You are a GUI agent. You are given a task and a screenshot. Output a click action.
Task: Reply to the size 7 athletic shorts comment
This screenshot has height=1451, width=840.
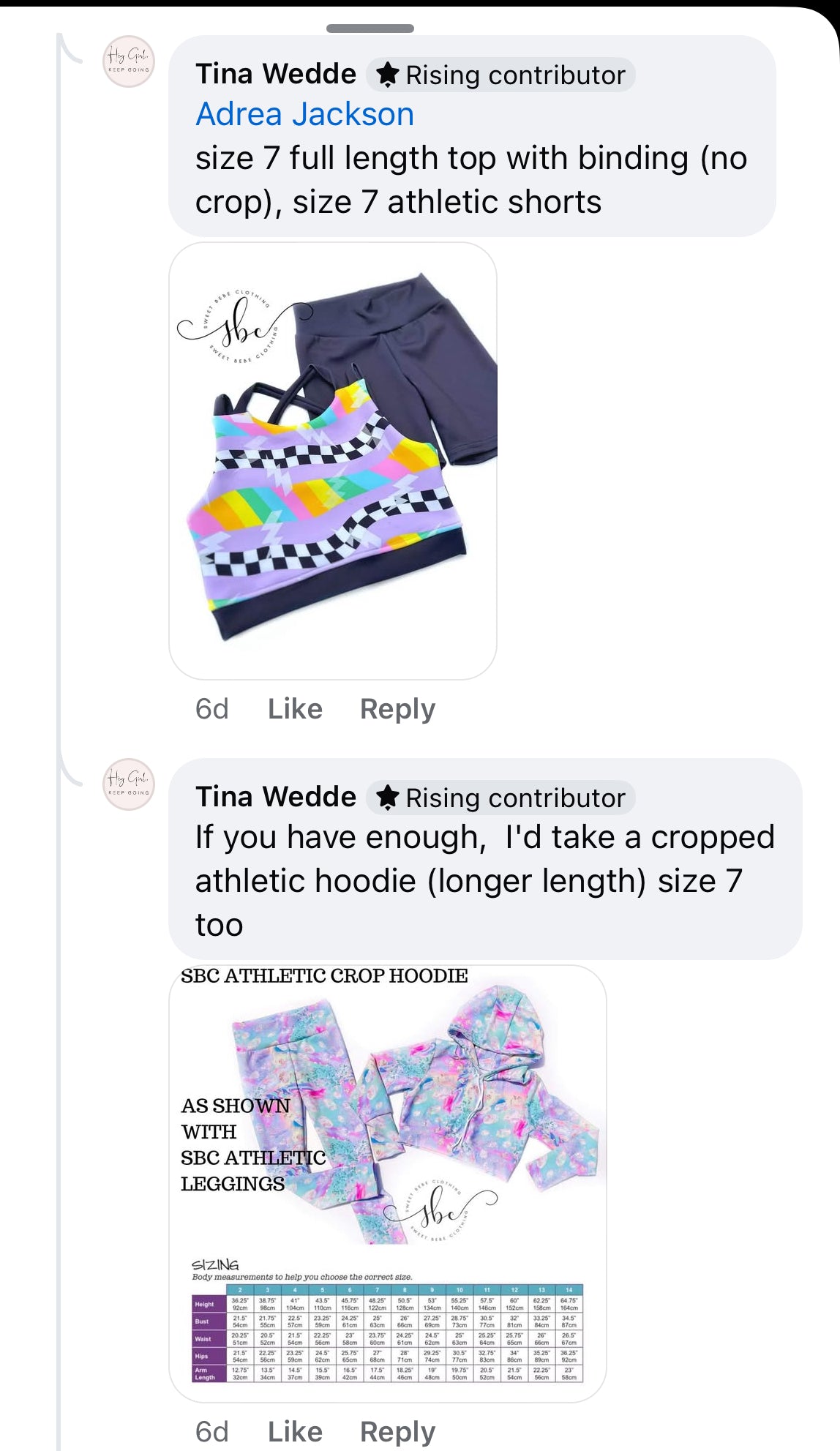(x=397, y=709)
